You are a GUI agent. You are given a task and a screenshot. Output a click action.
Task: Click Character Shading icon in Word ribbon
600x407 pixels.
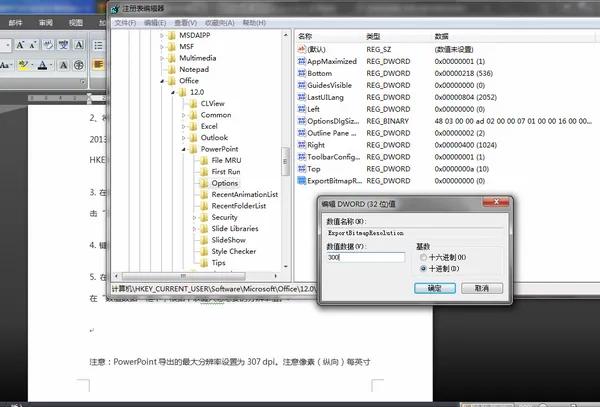pyautogui.click(x=63, y=65)
